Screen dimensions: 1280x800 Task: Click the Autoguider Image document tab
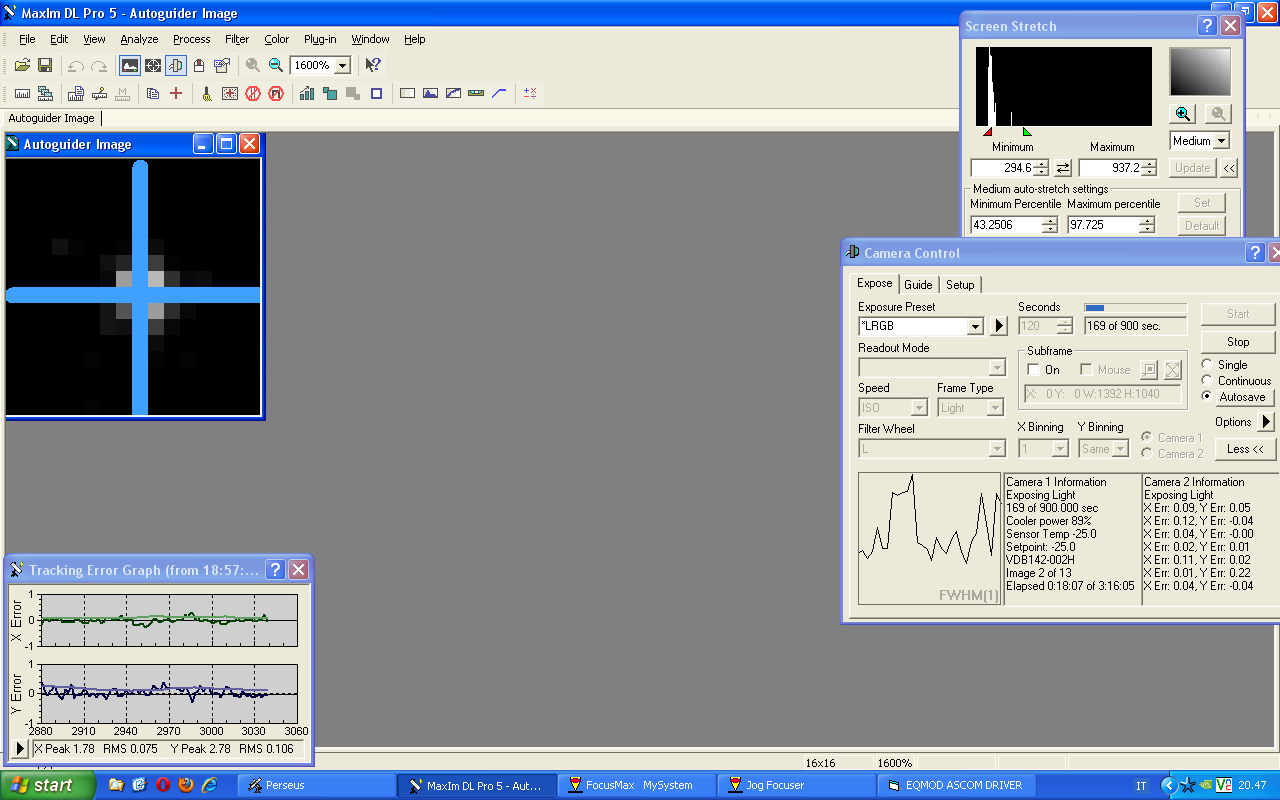point(51,118)
